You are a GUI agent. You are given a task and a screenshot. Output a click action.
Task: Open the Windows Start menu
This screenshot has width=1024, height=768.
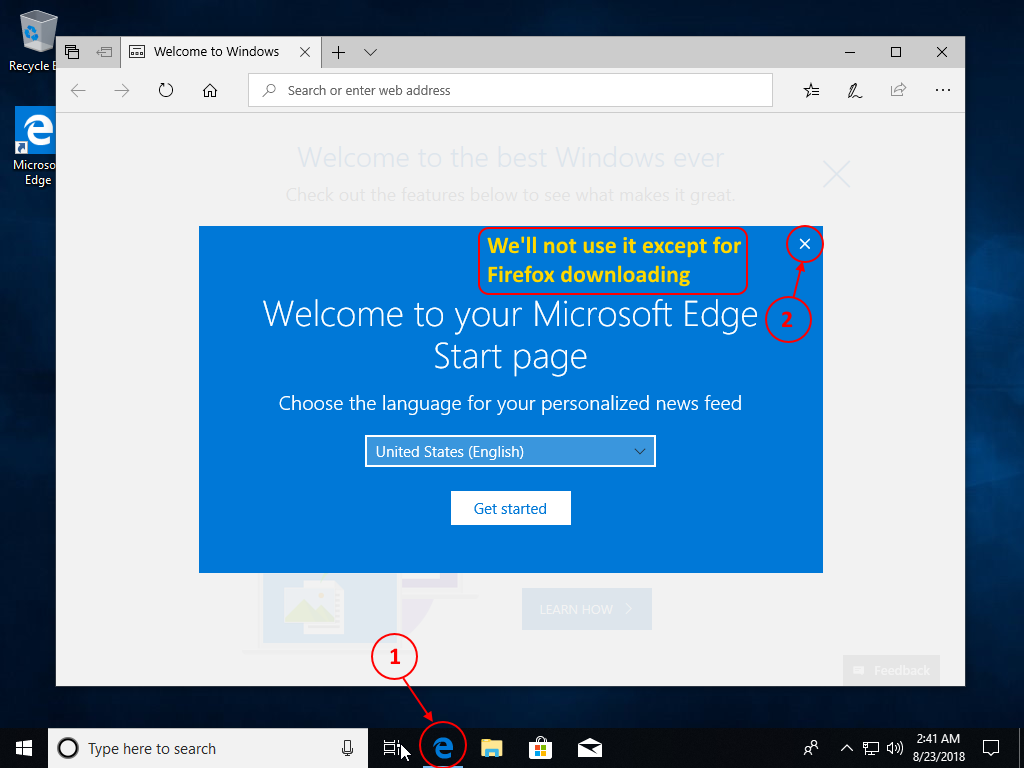coord(24,748)
